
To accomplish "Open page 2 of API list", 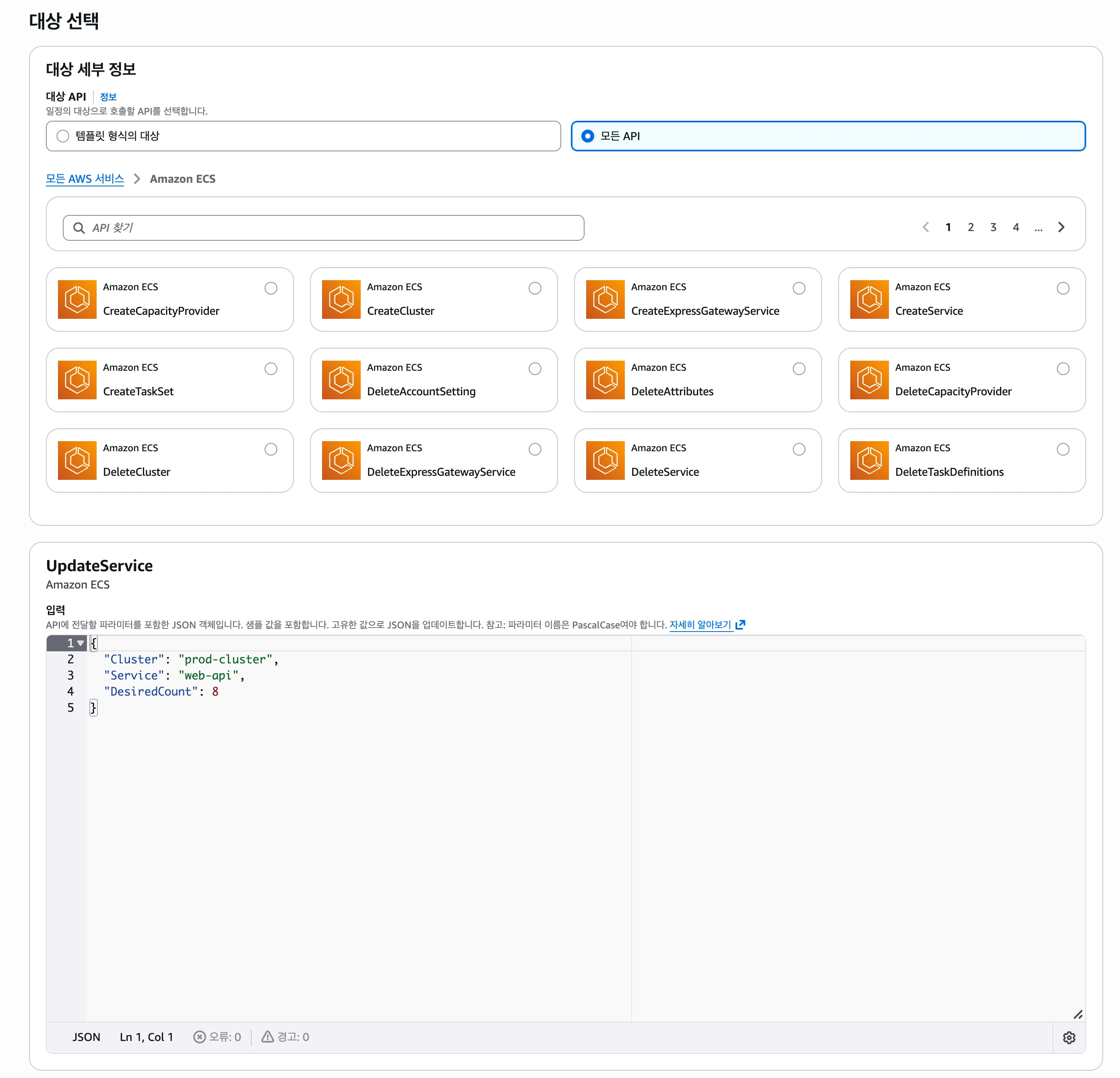I will pyautogui.click(x=971, y=227).
